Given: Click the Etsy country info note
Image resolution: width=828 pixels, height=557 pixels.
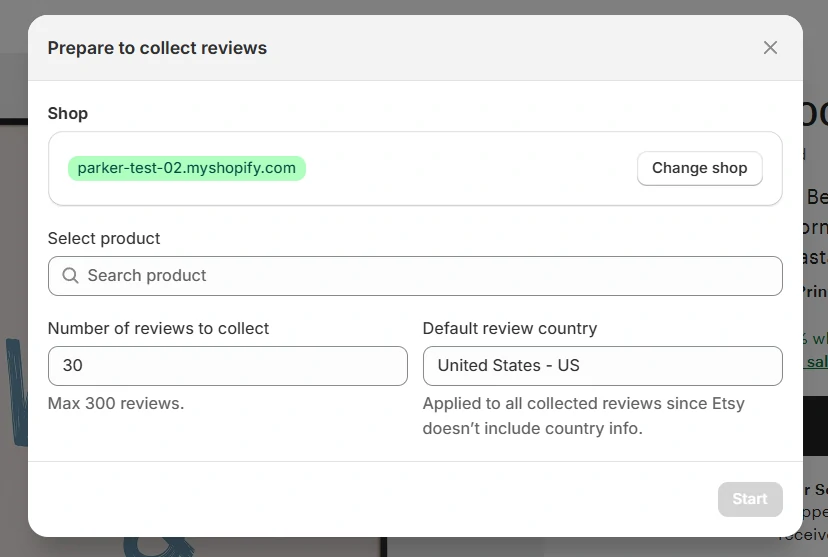Looking at the screenshot, I should pyautogui.click(x=584, y=416).
